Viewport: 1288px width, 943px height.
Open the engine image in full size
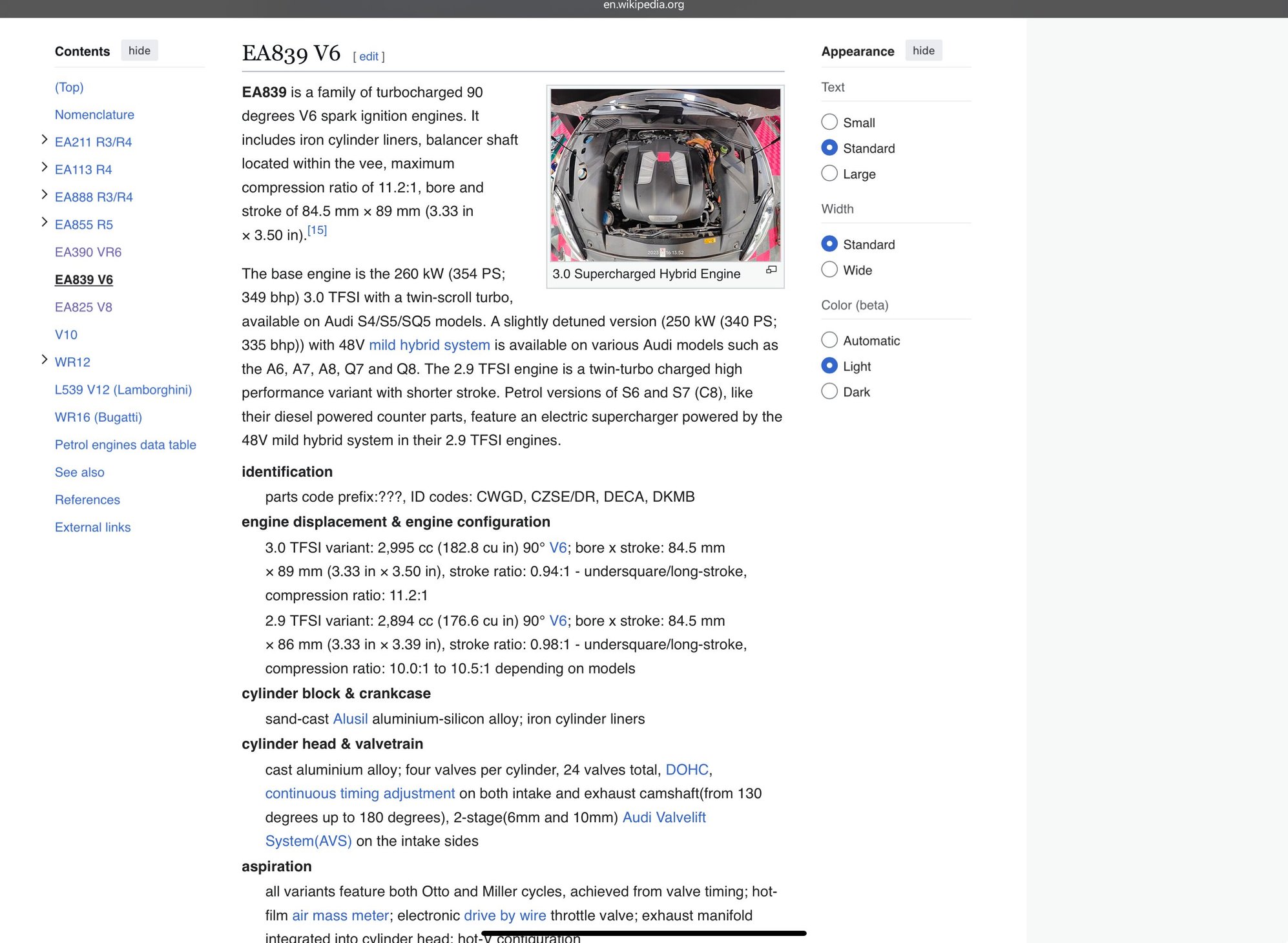773,271
